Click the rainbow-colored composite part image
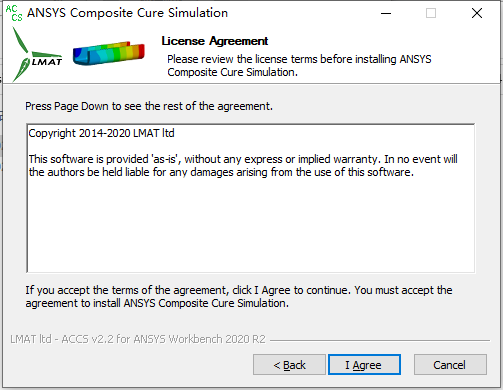503x390 pixels. [x=109, y=53]
